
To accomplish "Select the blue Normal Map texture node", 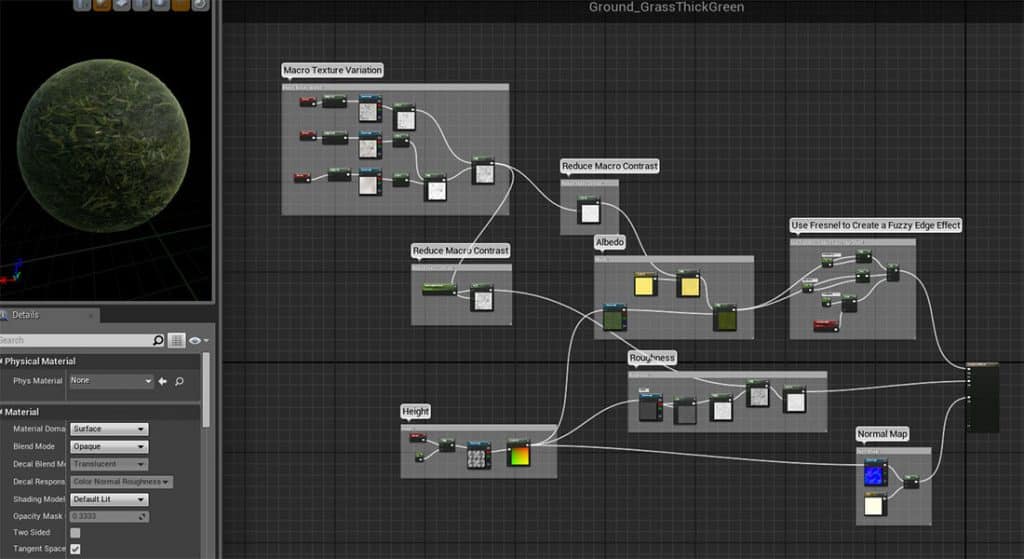I will pos(875,473).
